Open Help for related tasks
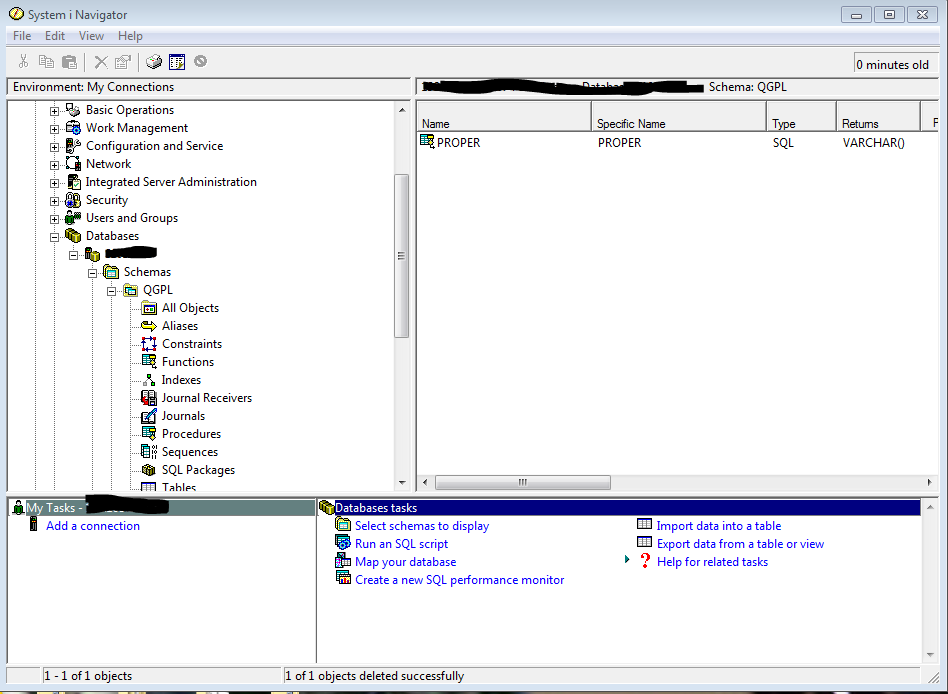948x694 pixels. click(712, 562)
